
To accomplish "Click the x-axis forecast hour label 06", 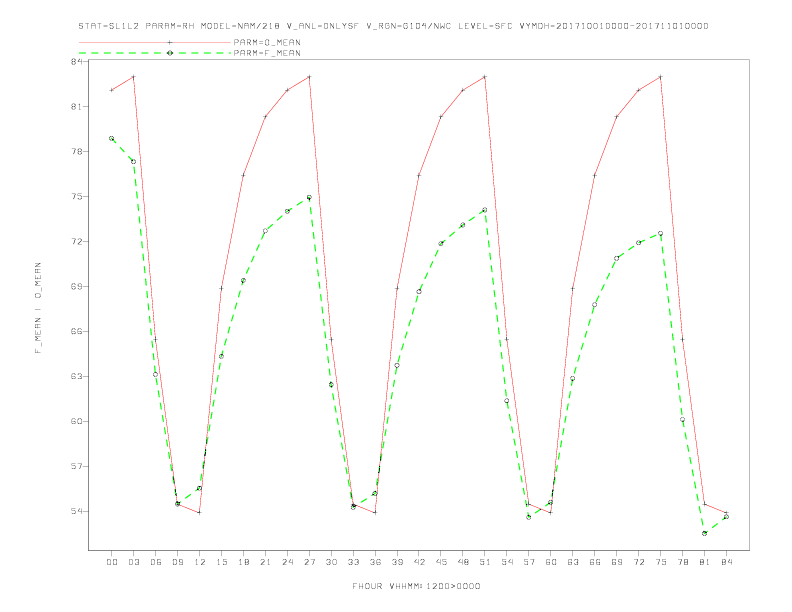I will [156, 562].
